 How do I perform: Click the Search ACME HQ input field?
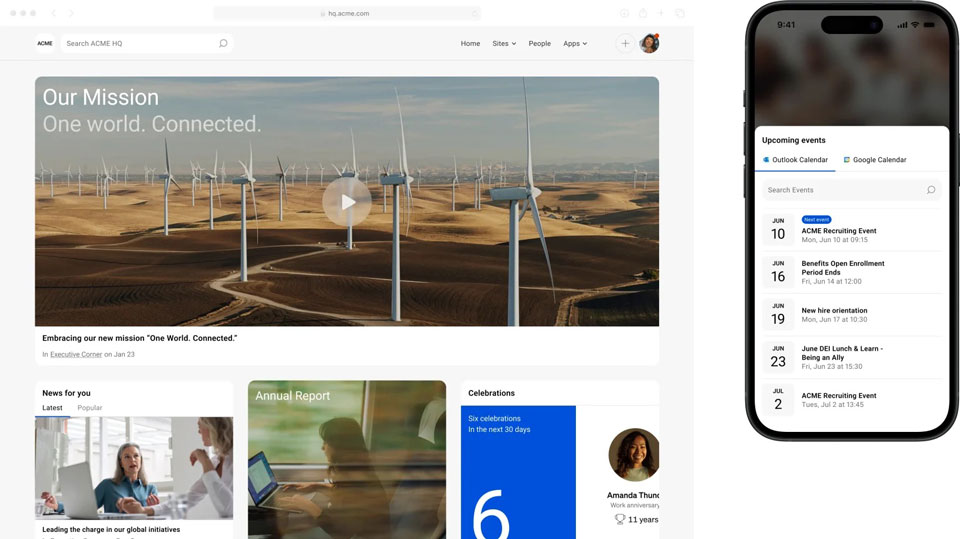click(x=140, y=43)
